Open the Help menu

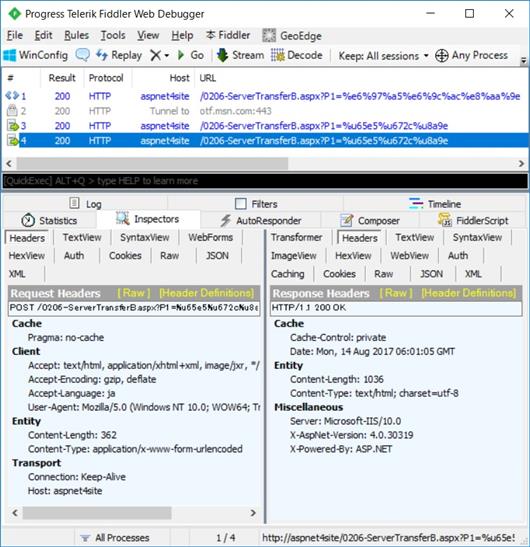pyautogui.click(x=182, y=35)
